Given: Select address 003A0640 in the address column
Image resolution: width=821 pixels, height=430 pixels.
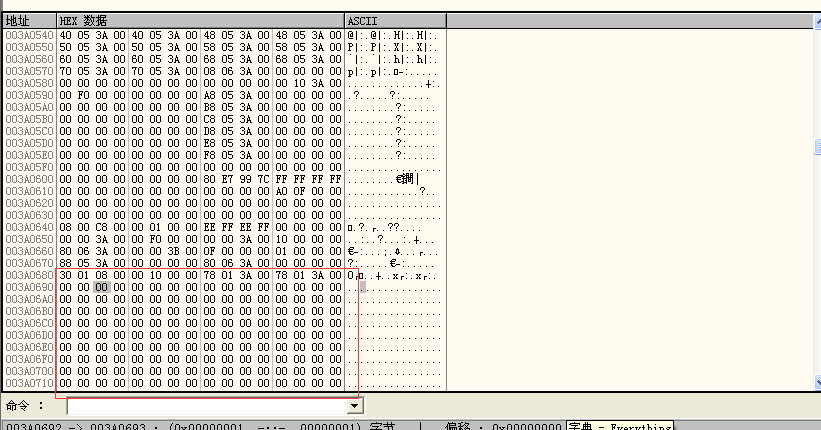Looking at the screenshot, I should click(x=29, y=227).
